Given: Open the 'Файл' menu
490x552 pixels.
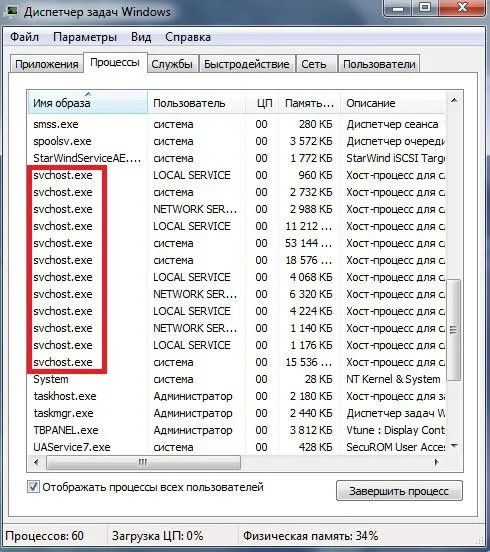Looking at the screenshot, I should pos(24,37).
